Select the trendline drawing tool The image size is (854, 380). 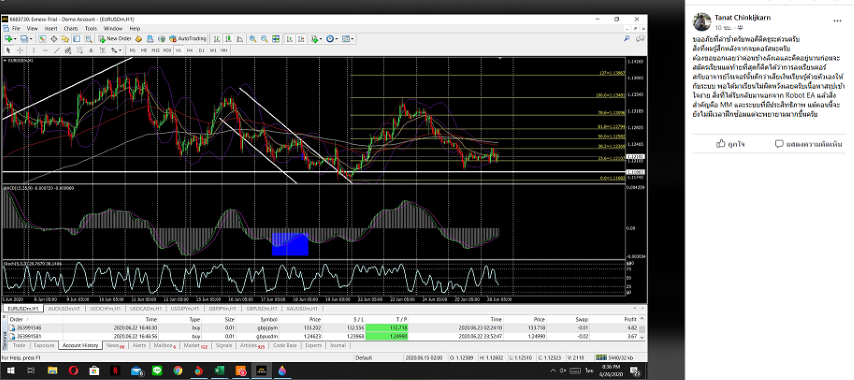coord(57,50)
